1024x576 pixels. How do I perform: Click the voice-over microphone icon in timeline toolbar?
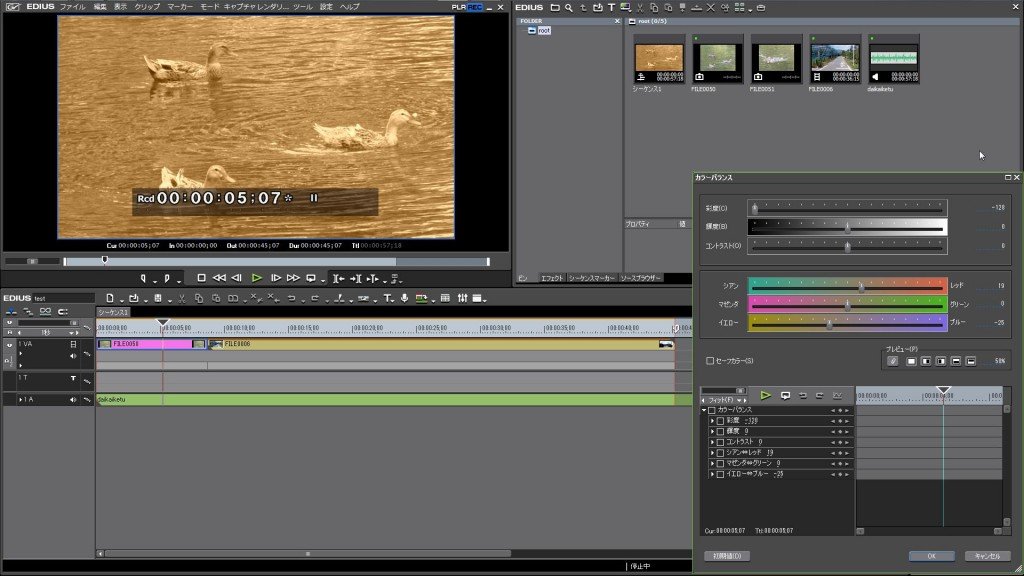(404, 298)
